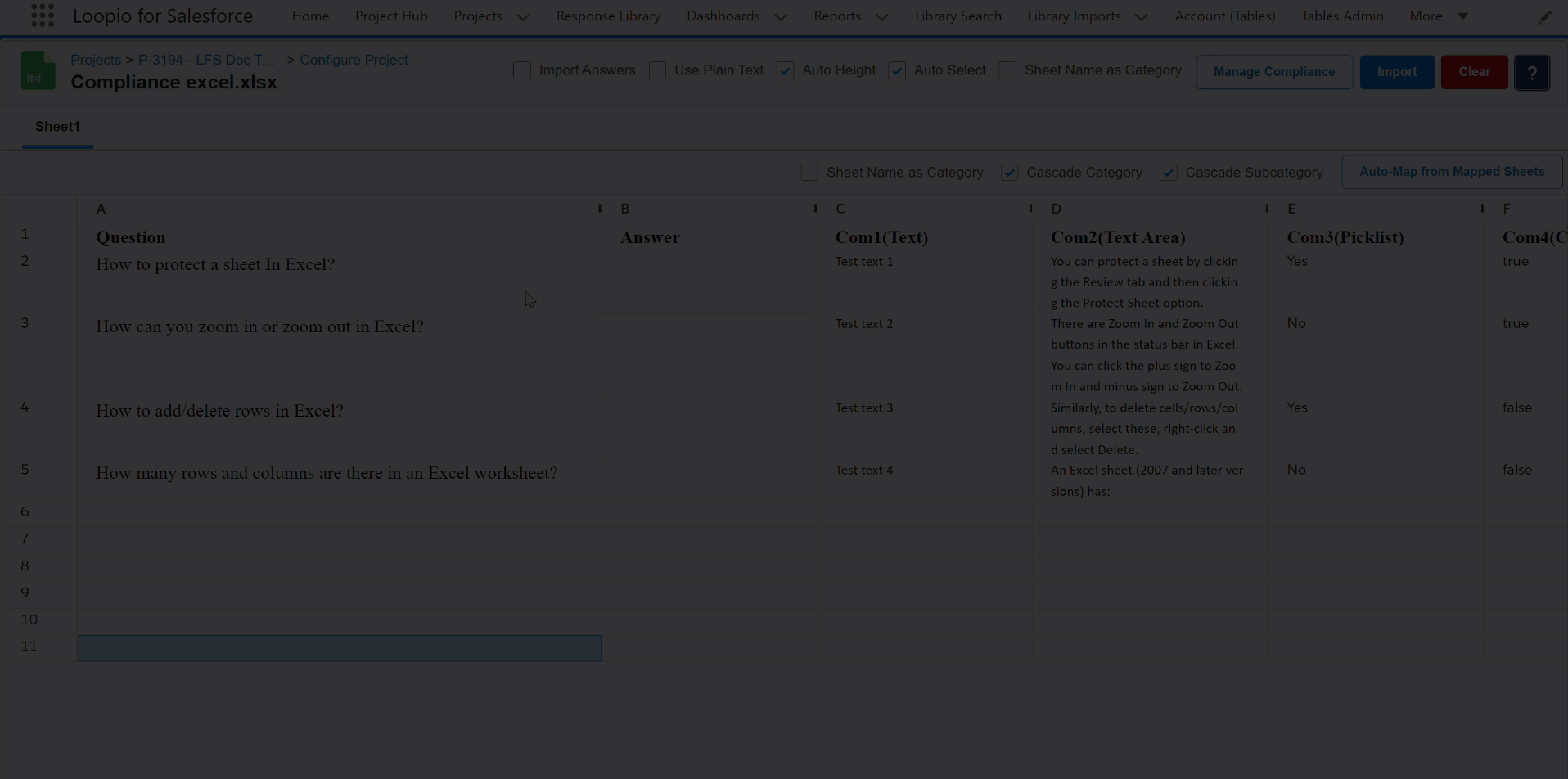Screen dimensions: 1568x779
Task: Click the 'false' cell in row 4
Action: (x=1526, y=428)
